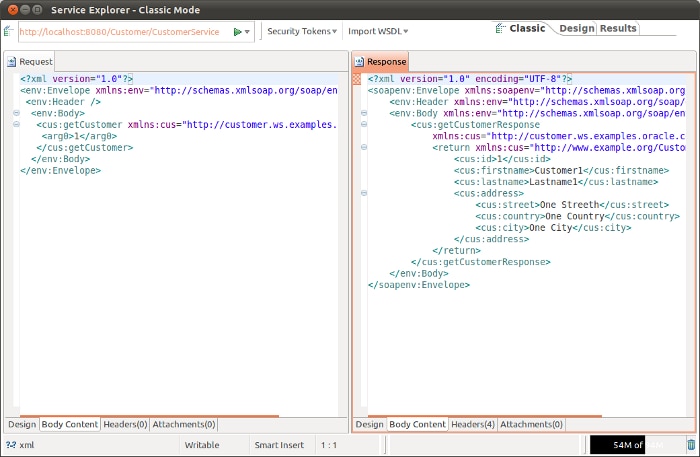700x457 pixels.
Task: Open the Import WSDL dropdown
Action: (x=378, y=31)
